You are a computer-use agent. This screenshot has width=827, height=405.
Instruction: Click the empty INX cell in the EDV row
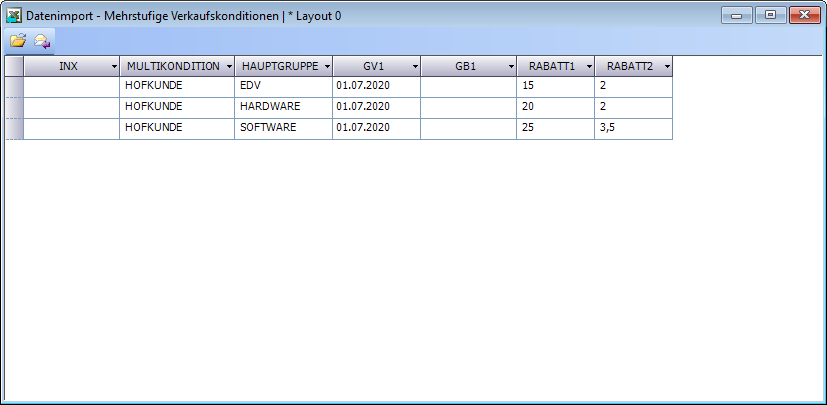tap(71, 87)
